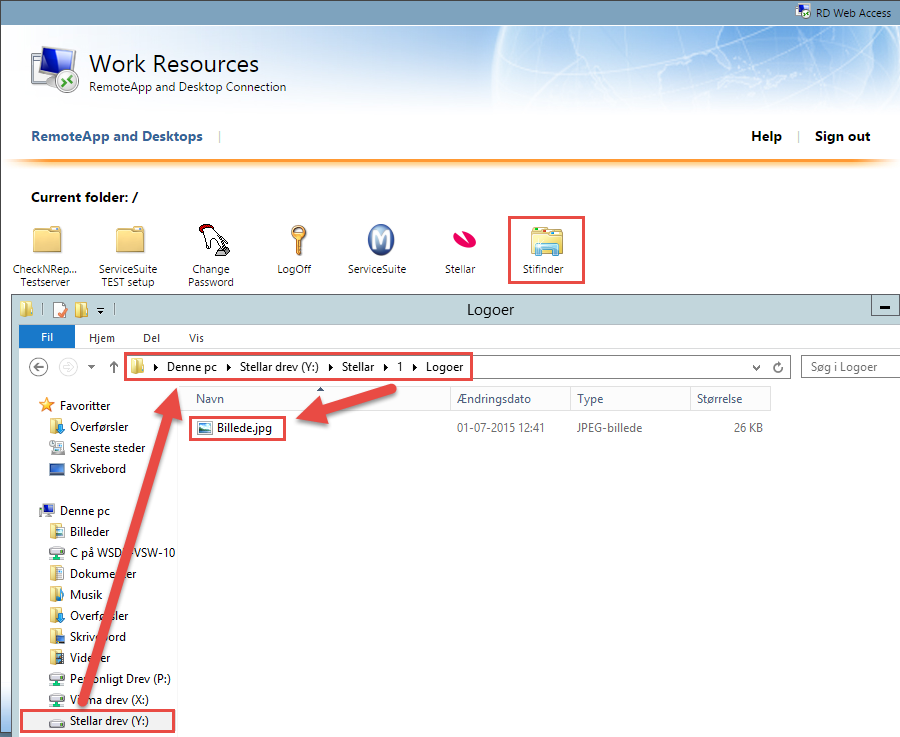Click Stellar drev (Y:) in the breadcrumb
This screenshot has height=737, width=900.
[279, 367]
